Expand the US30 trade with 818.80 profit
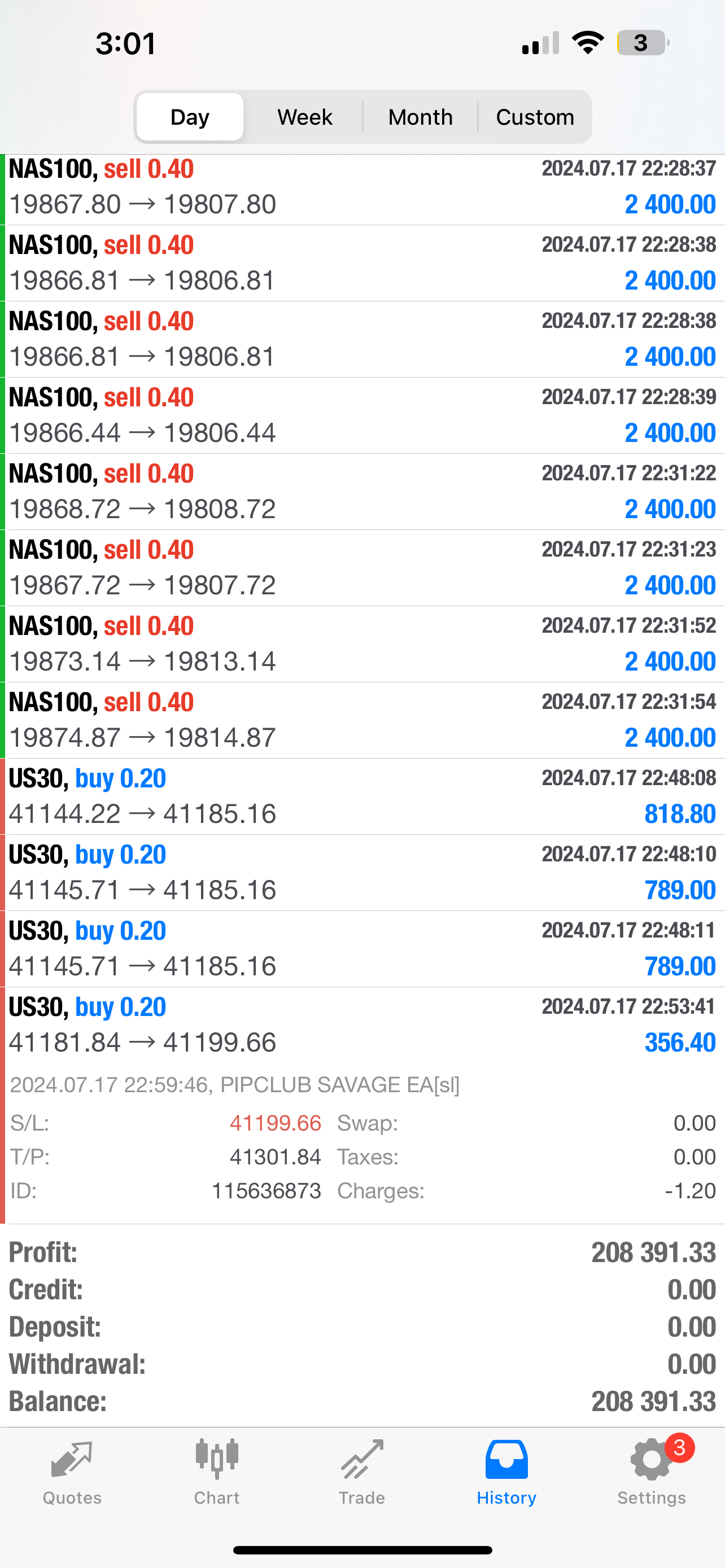Image resolution: width=725 pixels, height=1568 pixels. click(x=362, y=796)
